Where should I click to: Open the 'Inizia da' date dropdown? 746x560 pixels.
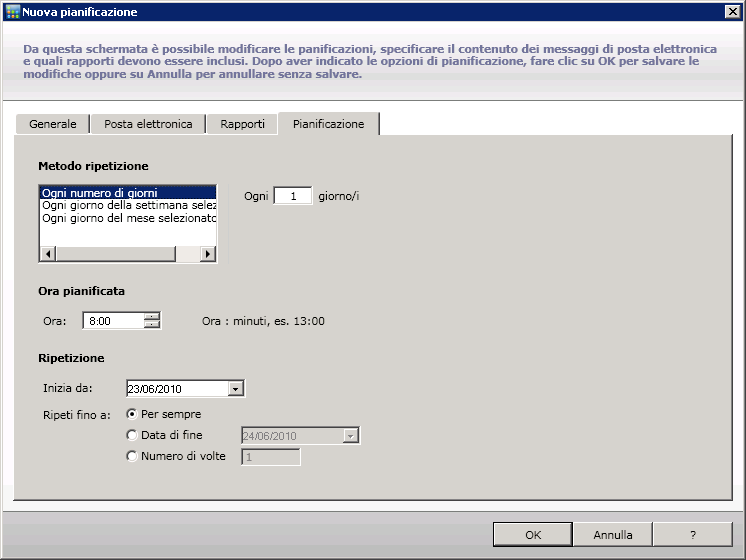(236, 389)
